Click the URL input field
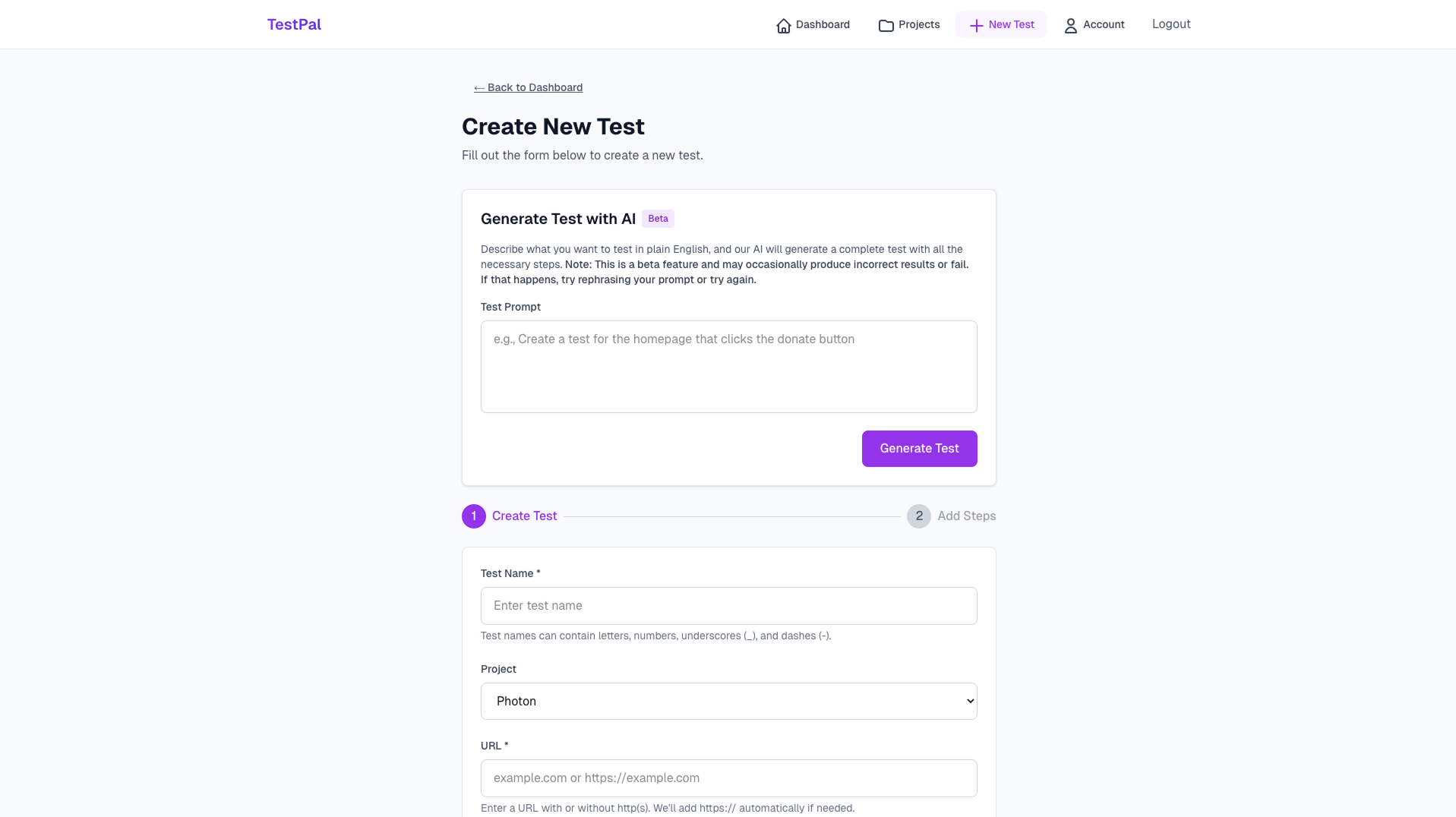 click(728, 778)
